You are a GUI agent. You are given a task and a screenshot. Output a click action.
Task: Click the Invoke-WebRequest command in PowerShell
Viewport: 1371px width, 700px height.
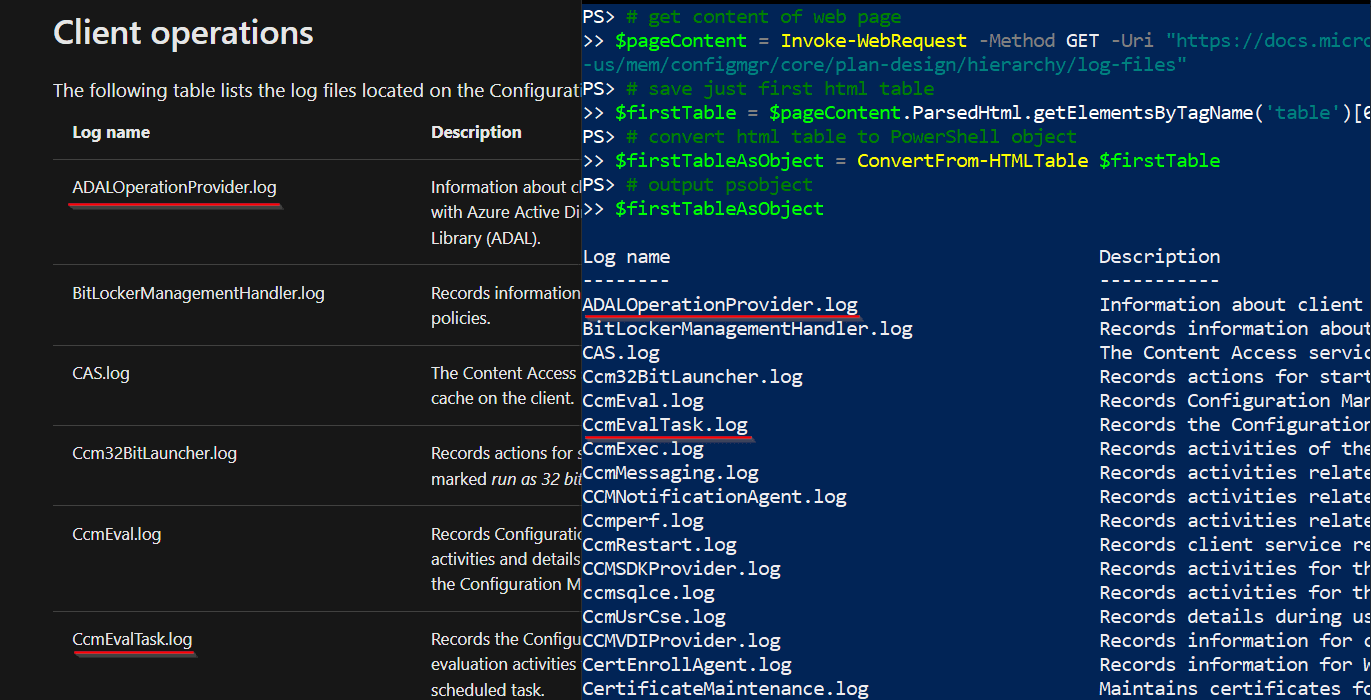(x=873, y=41)
